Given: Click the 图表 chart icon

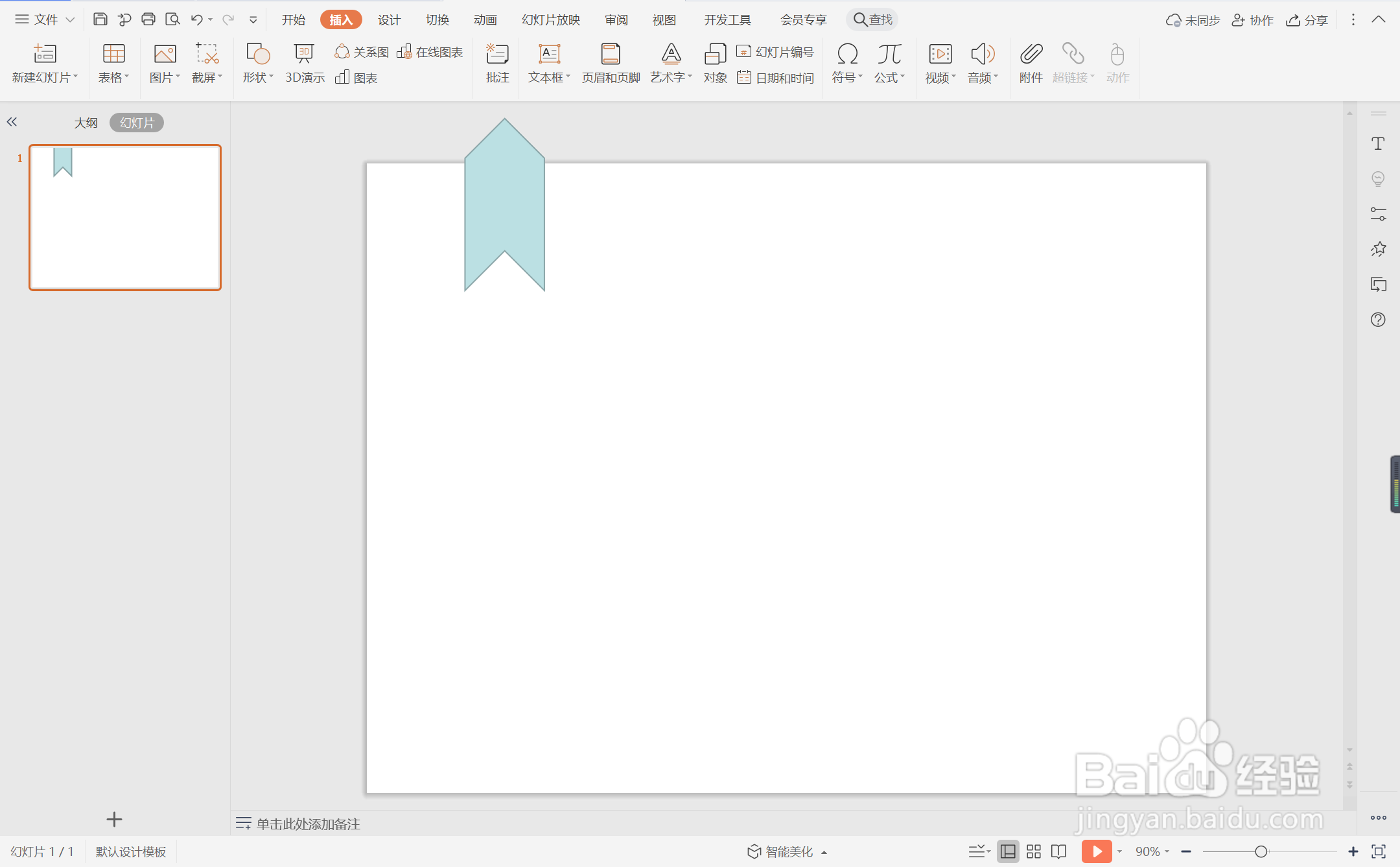Looking at the screenshot, I should [x=356, y=78].
